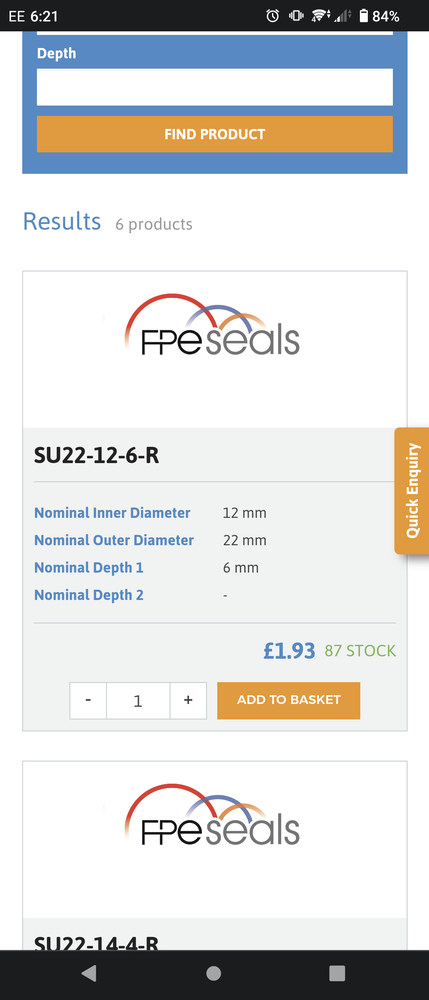The image size is (429, 1000).
Task: Click the quantity field showing 1
Action: 138,700
